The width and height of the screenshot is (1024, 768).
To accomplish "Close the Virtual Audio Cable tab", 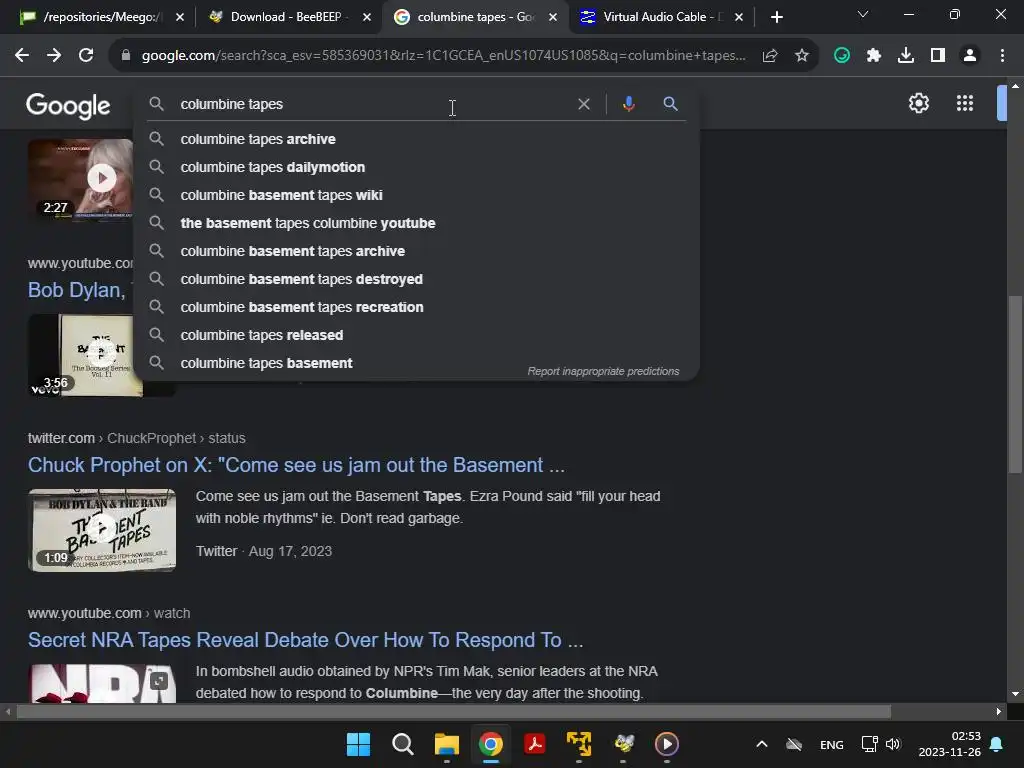I will 739,17.
